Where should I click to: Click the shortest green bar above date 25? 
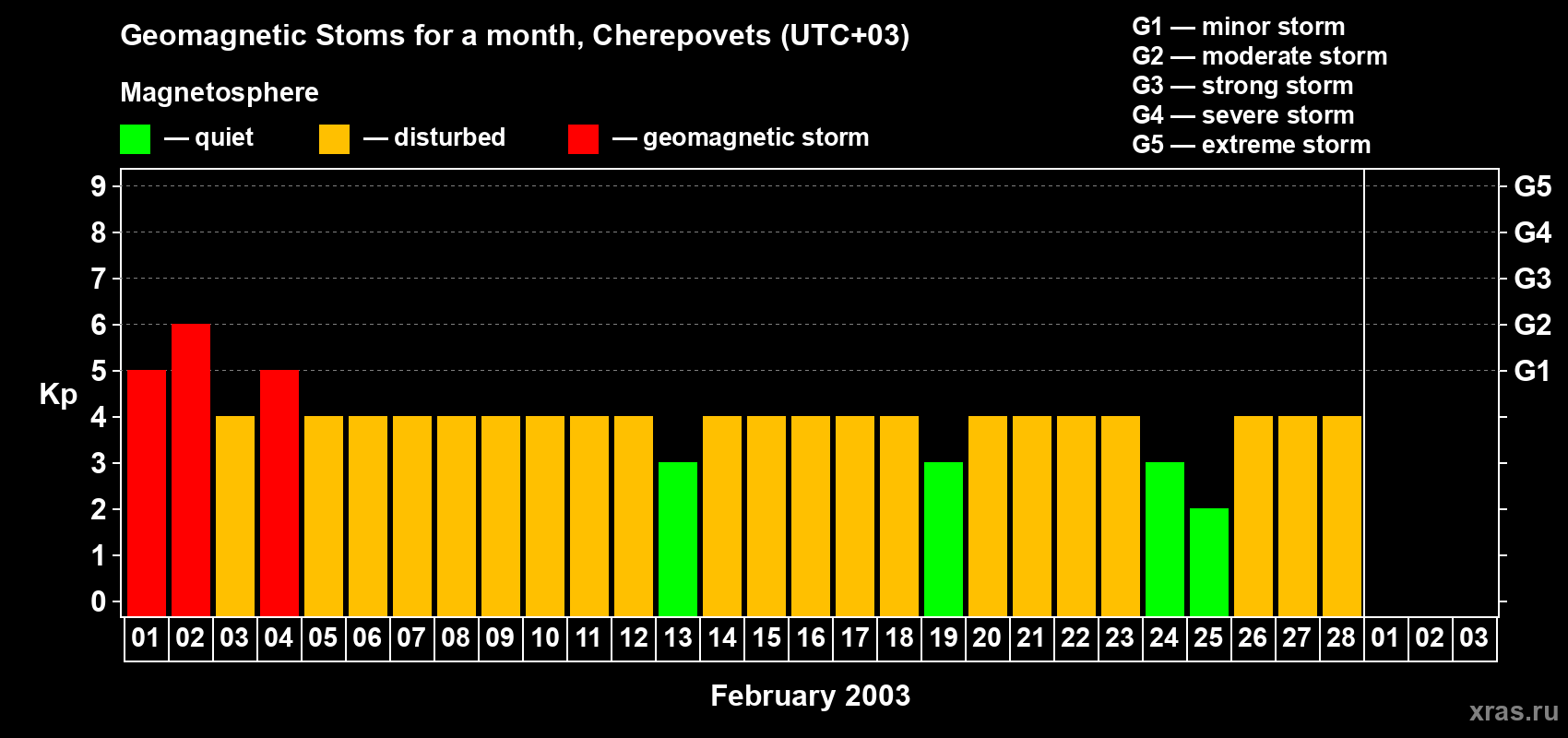tap(1209, 563)
